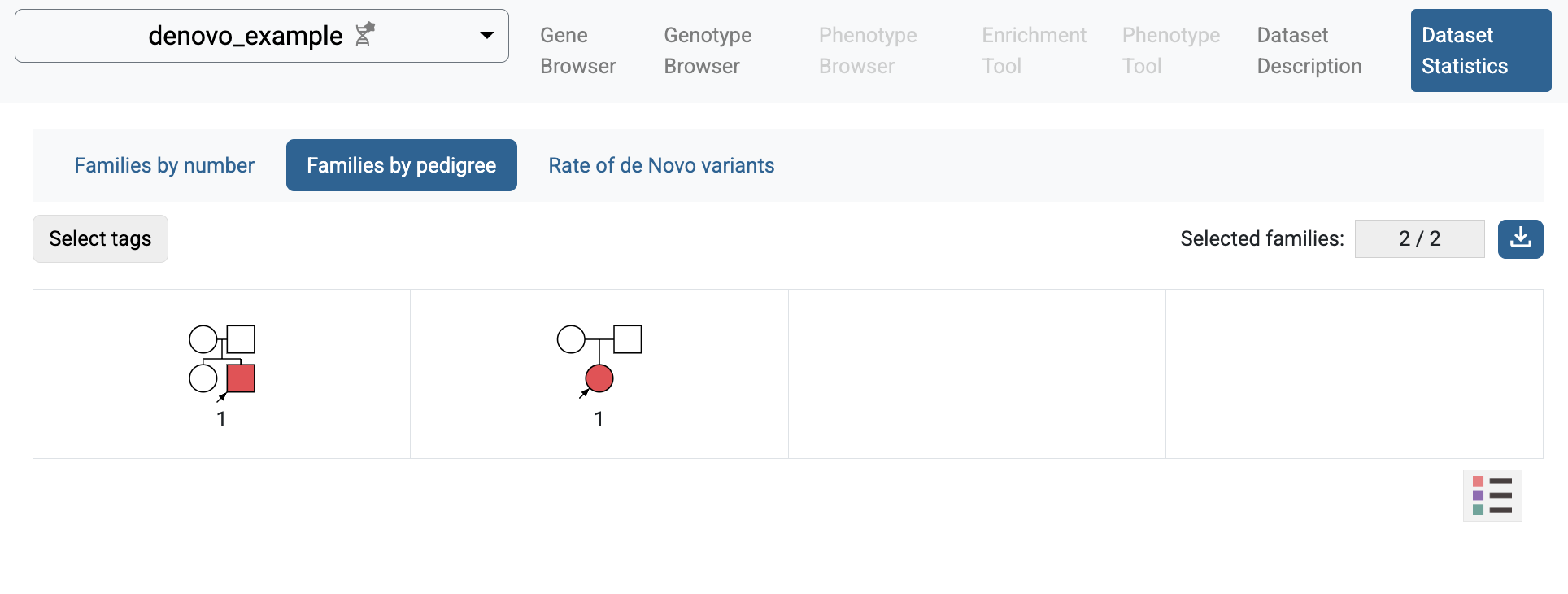Click the DNA study icon beside denovo_example
Image resolution: width=1568 pixels, height=594 pixels.
(x=364, y=35)
